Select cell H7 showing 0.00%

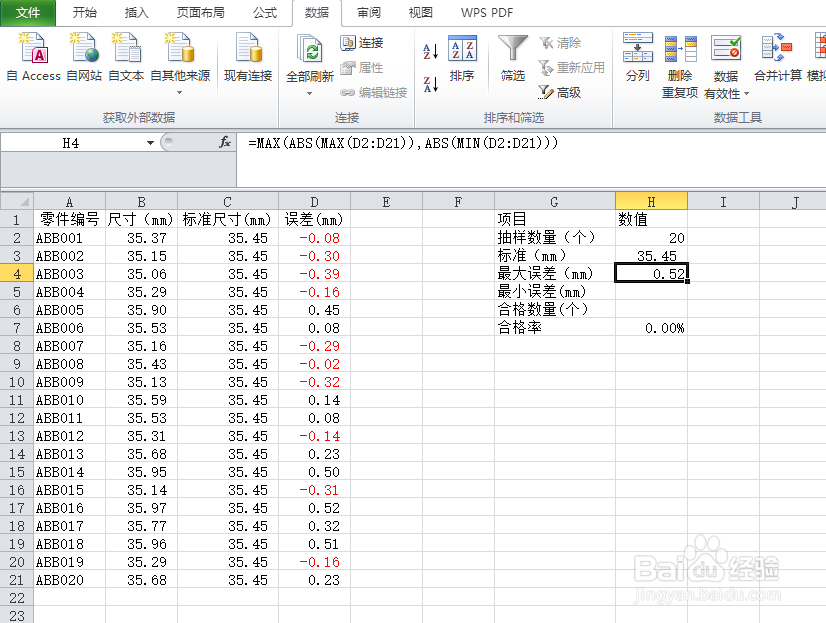click(x=651, y=328)
